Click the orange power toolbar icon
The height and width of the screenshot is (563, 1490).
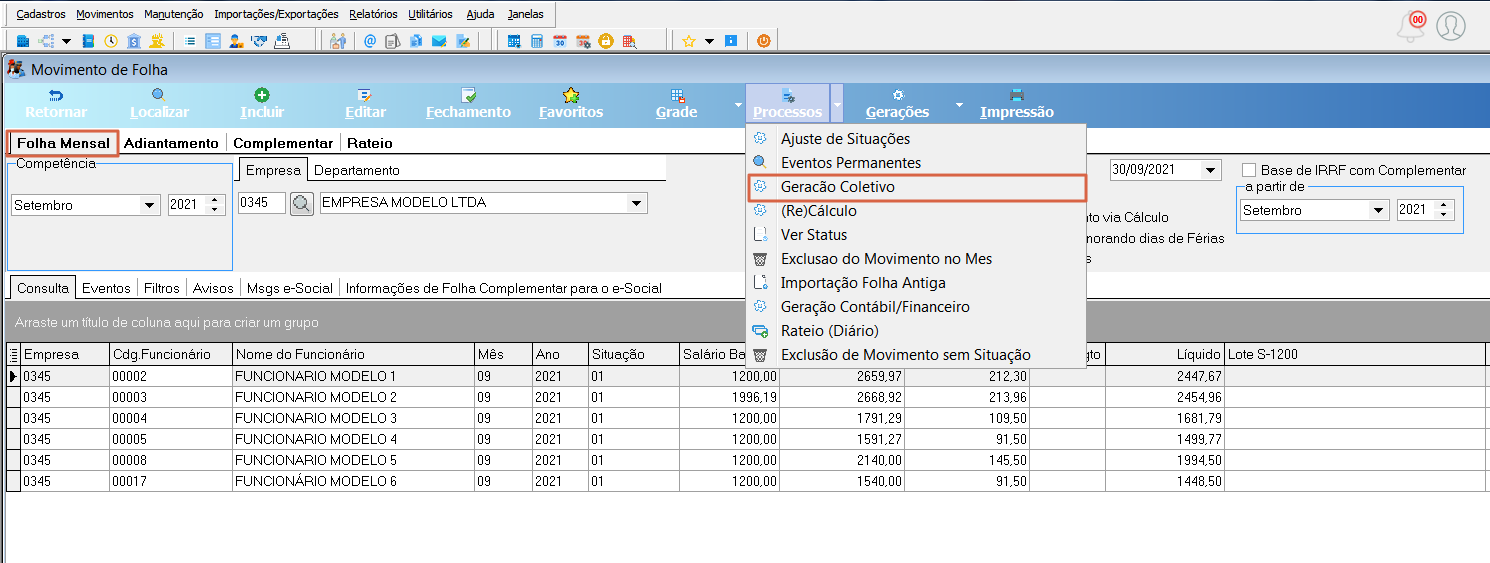click(764, 41)
